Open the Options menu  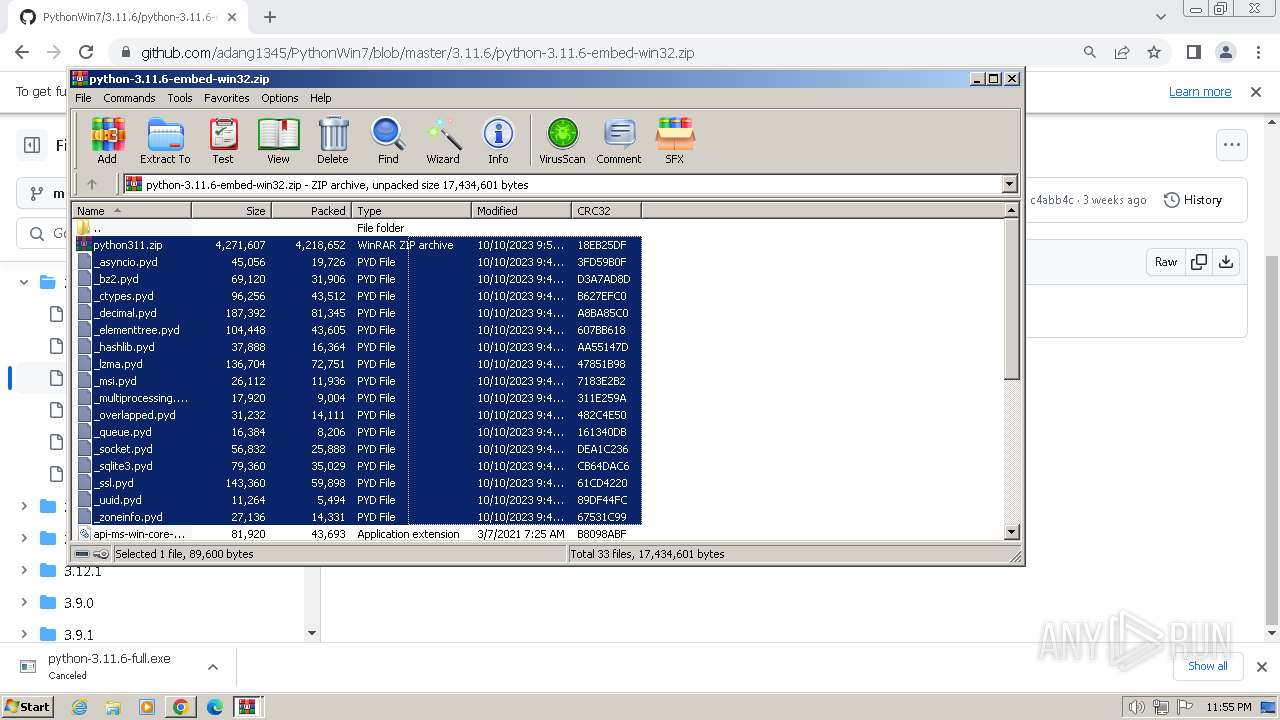(x=280, y=98)
